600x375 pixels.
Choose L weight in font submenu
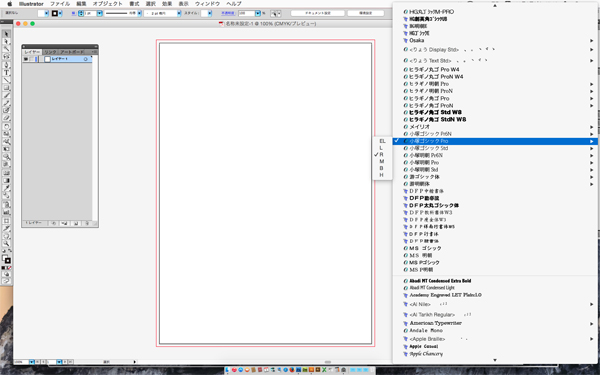tap(382, 148)
